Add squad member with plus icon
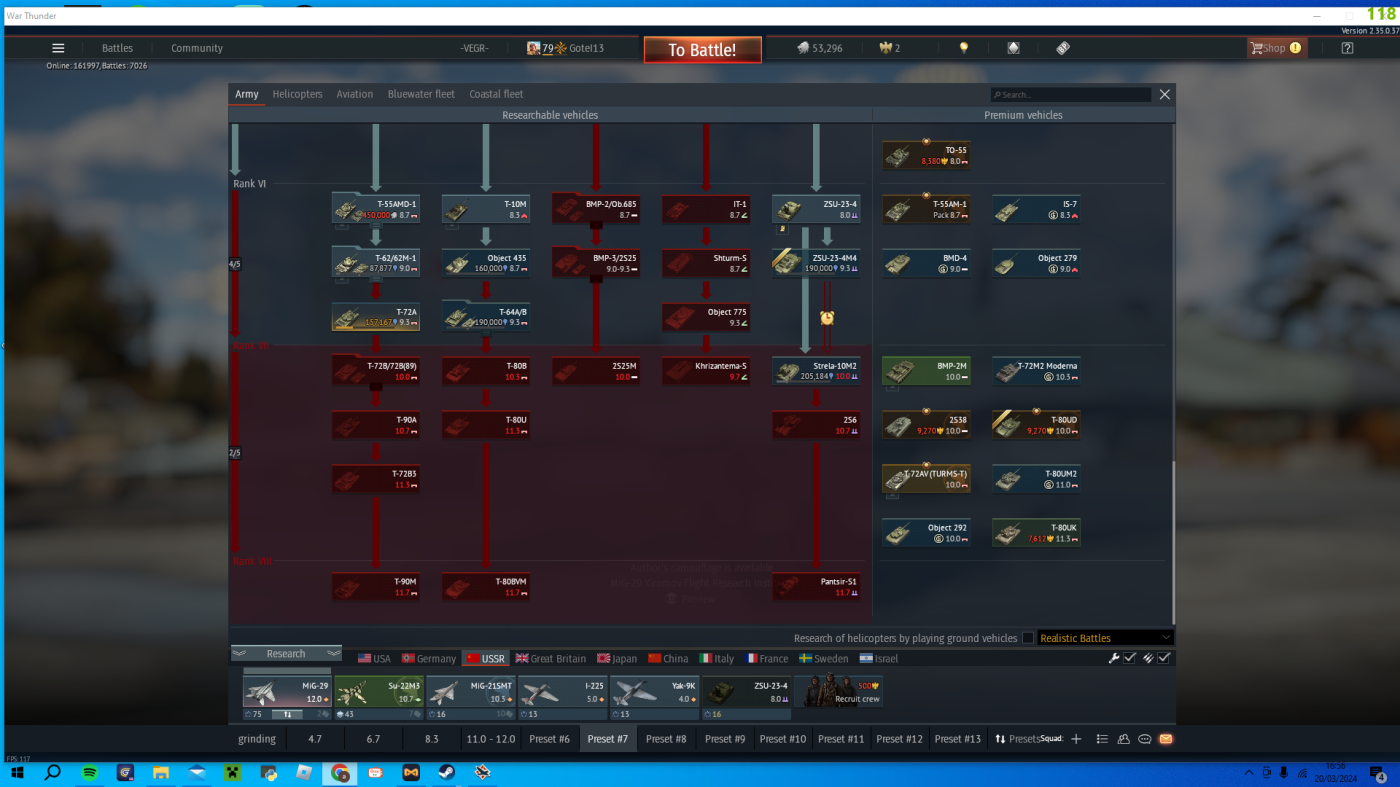The height and width of the screenshot is (787, 1400). (x=1076, y=739)
